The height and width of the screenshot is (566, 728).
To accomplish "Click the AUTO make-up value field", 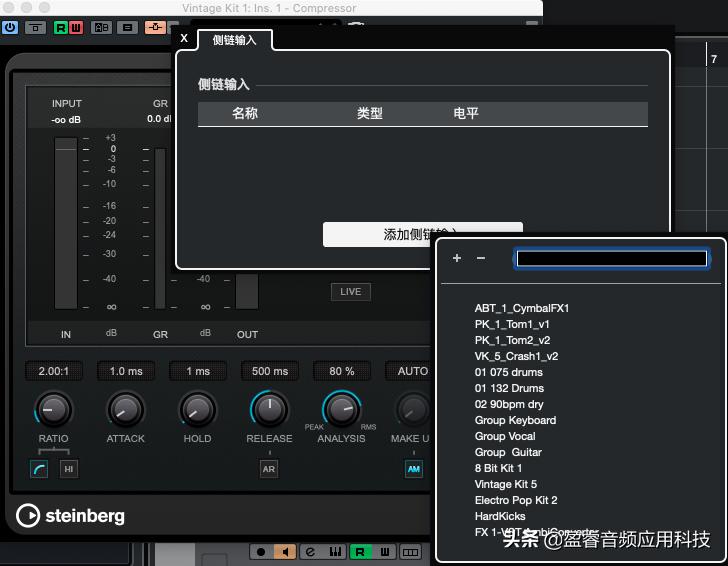I will 410,371.
